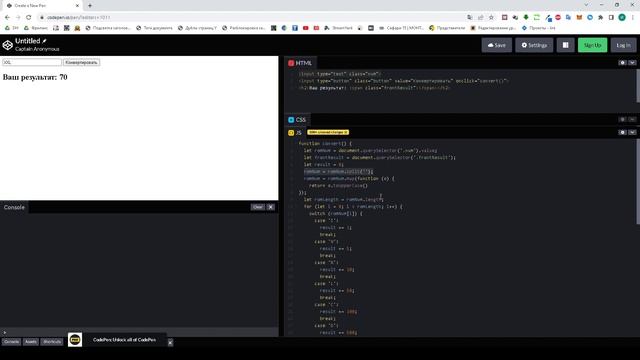640x360 pixels.
Task: Open the CSS editor settings gear
Action: 622,119
